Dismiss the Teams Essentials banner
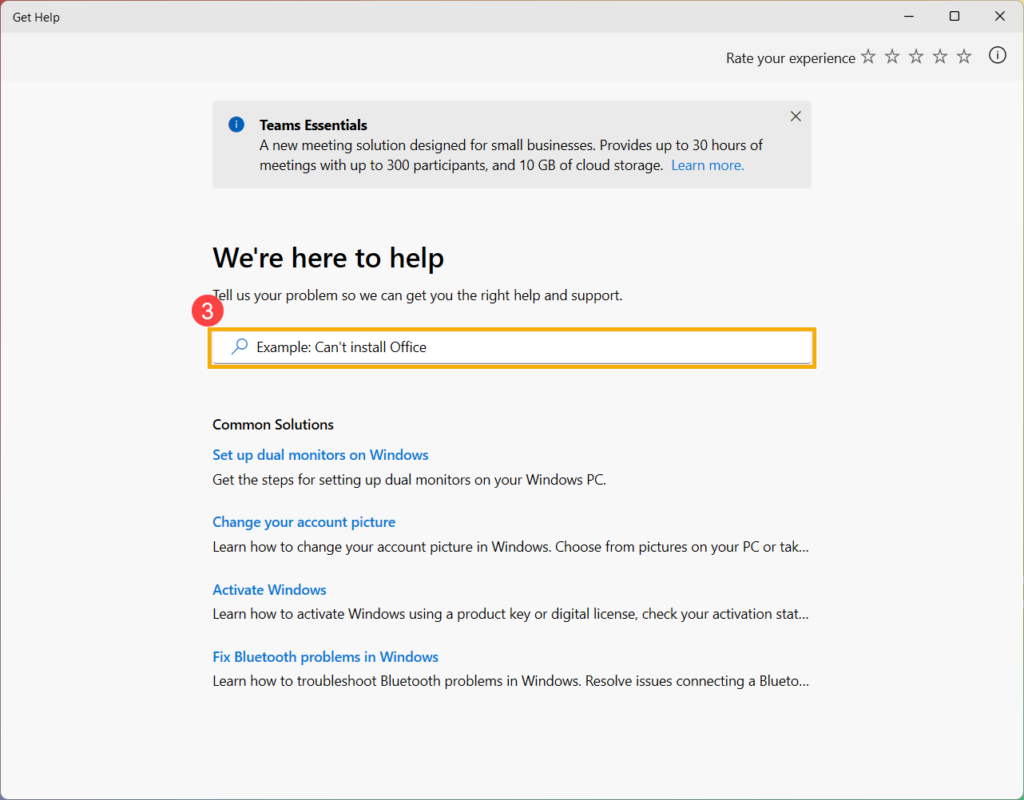 click(795, 116)
